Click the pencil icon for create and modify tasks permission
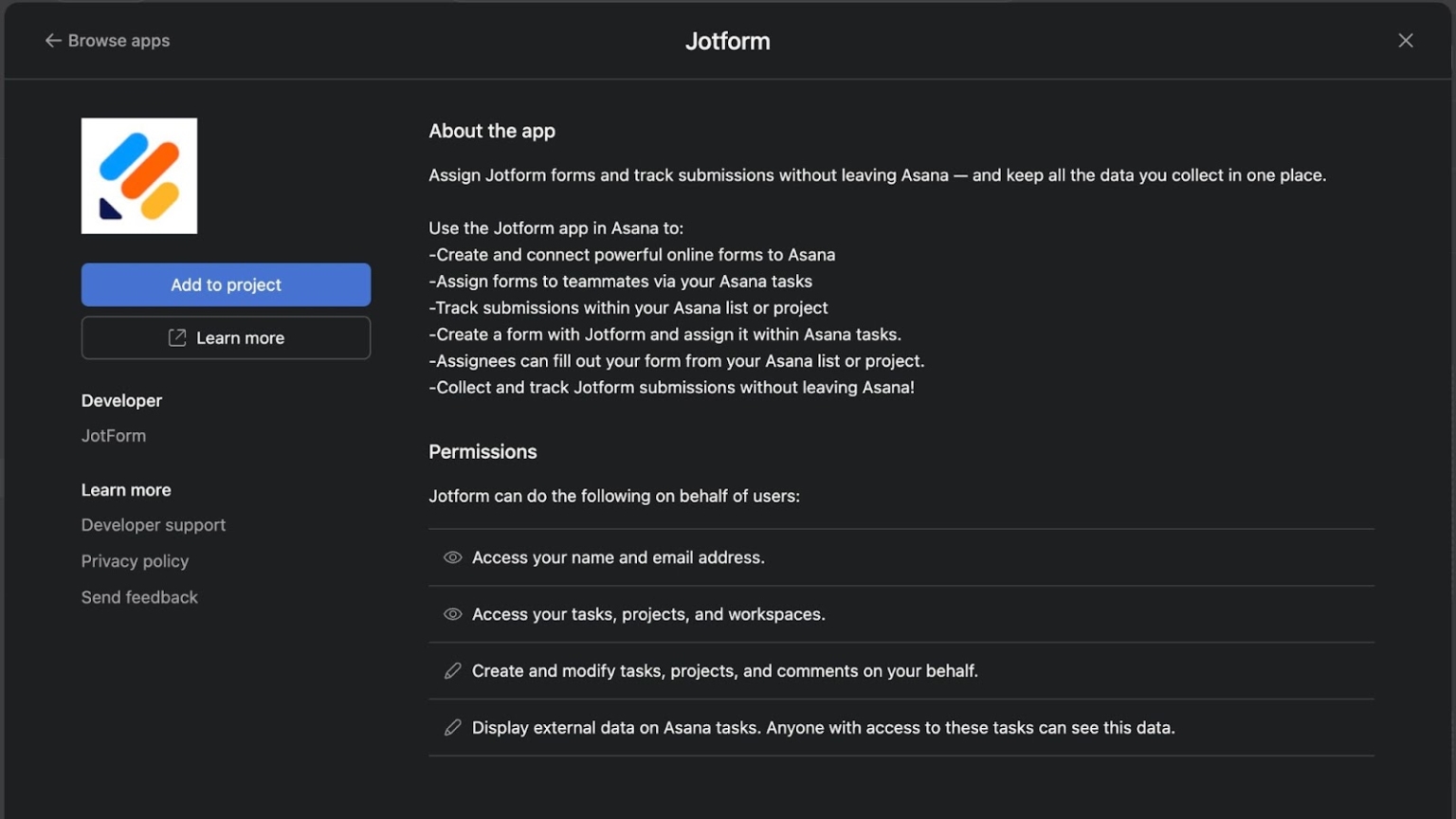 point(452,670)
